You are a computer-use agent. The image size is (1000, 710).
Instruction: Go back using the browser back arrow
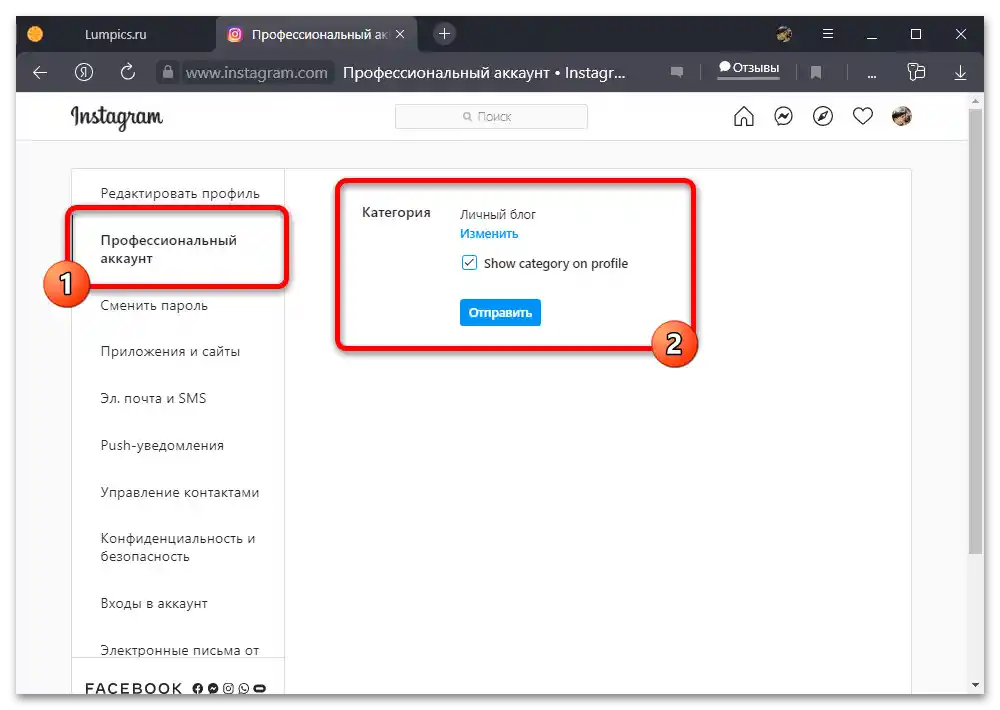click(x=40, y=73)
